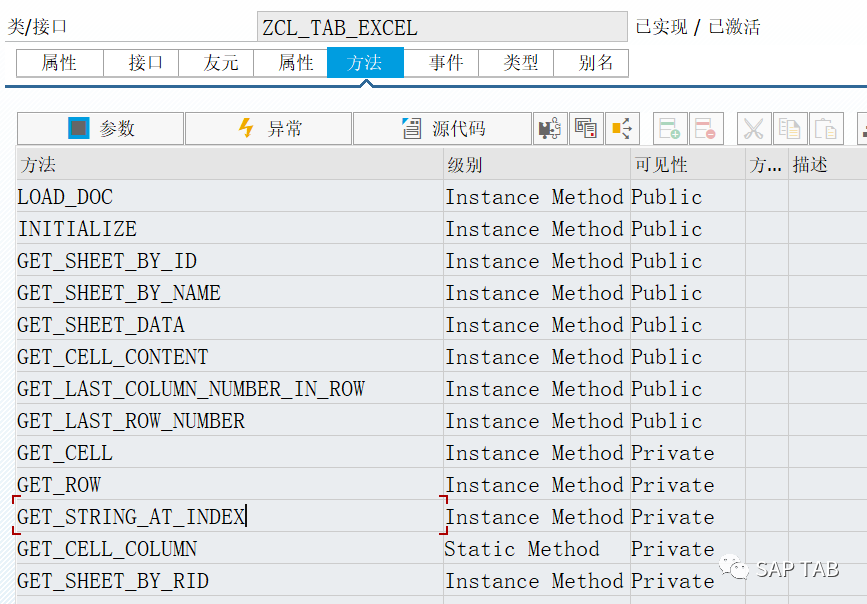Click Private visibility of GET_CELL row
Viewport: 867px width, 604px height.
(688, 454)
